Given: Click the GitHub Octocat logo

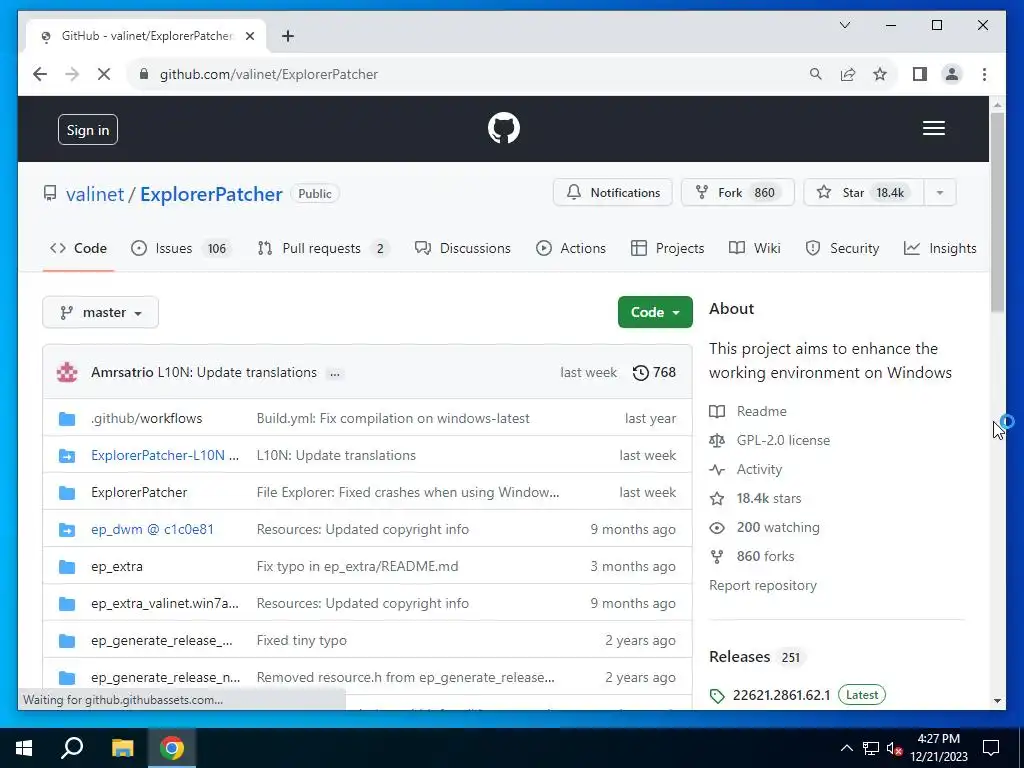Looking at the screenshot, I should [x=504, y=128].
